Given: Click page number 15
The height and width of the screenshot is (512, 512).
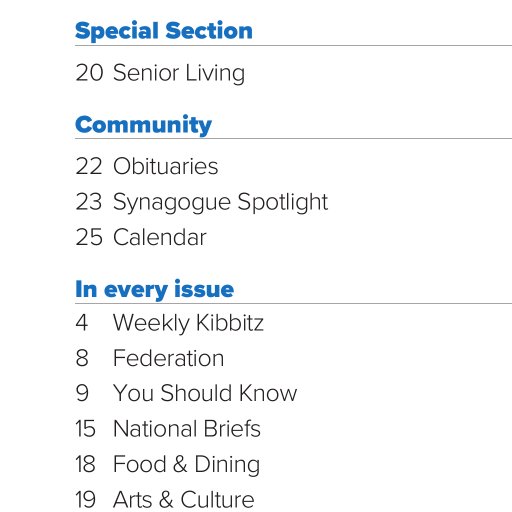Looking at the screenshot, I should click(x=86, y=428).
